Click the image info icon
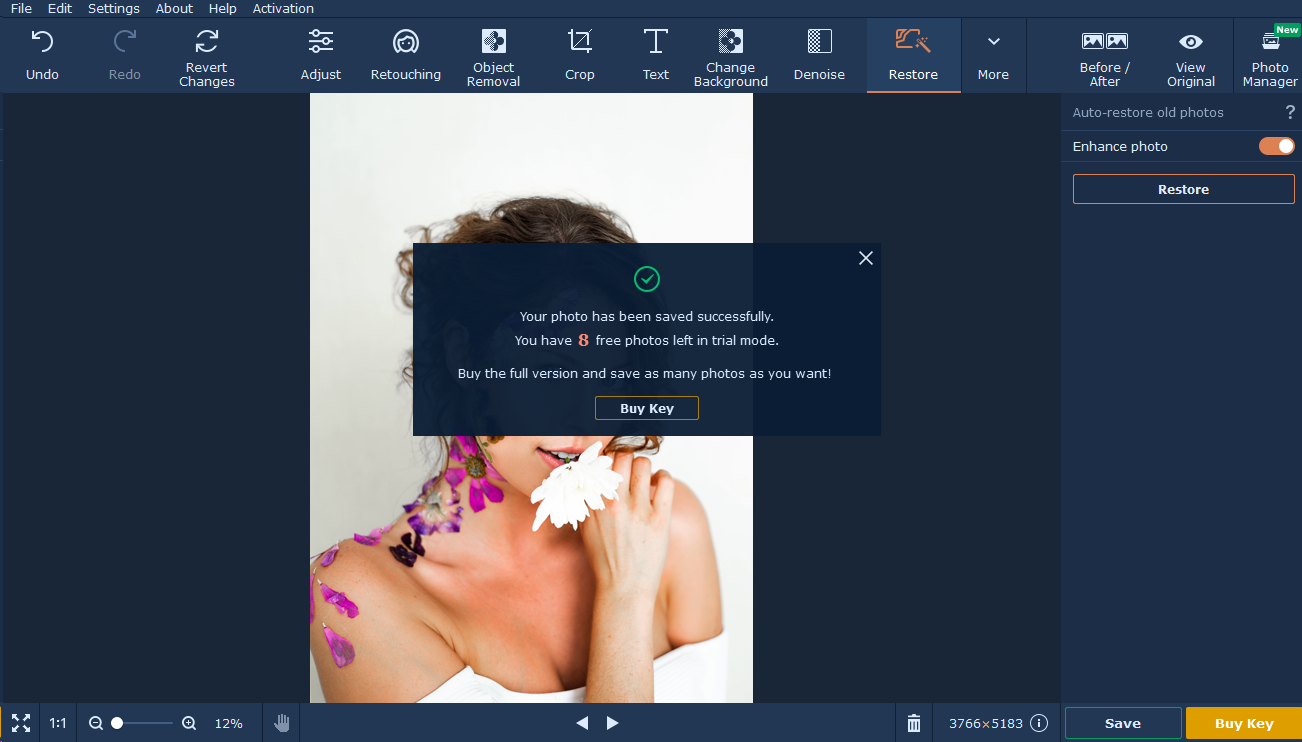1302x742 pixels. [1039, 723]
